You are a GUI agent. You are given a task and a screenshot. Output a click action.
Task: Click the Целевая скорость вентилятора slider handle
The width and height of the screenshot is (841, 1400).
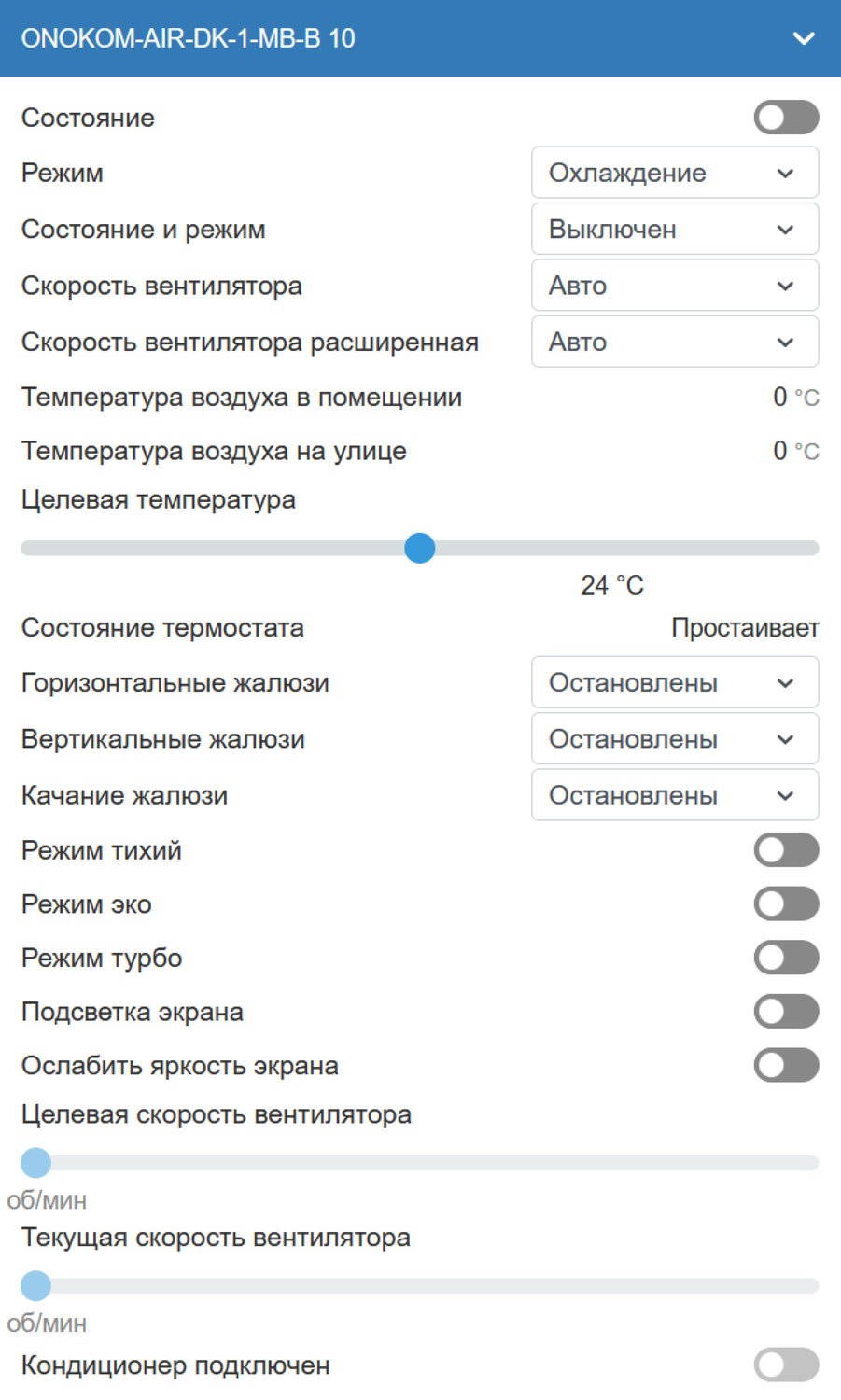pos(35,1163)
